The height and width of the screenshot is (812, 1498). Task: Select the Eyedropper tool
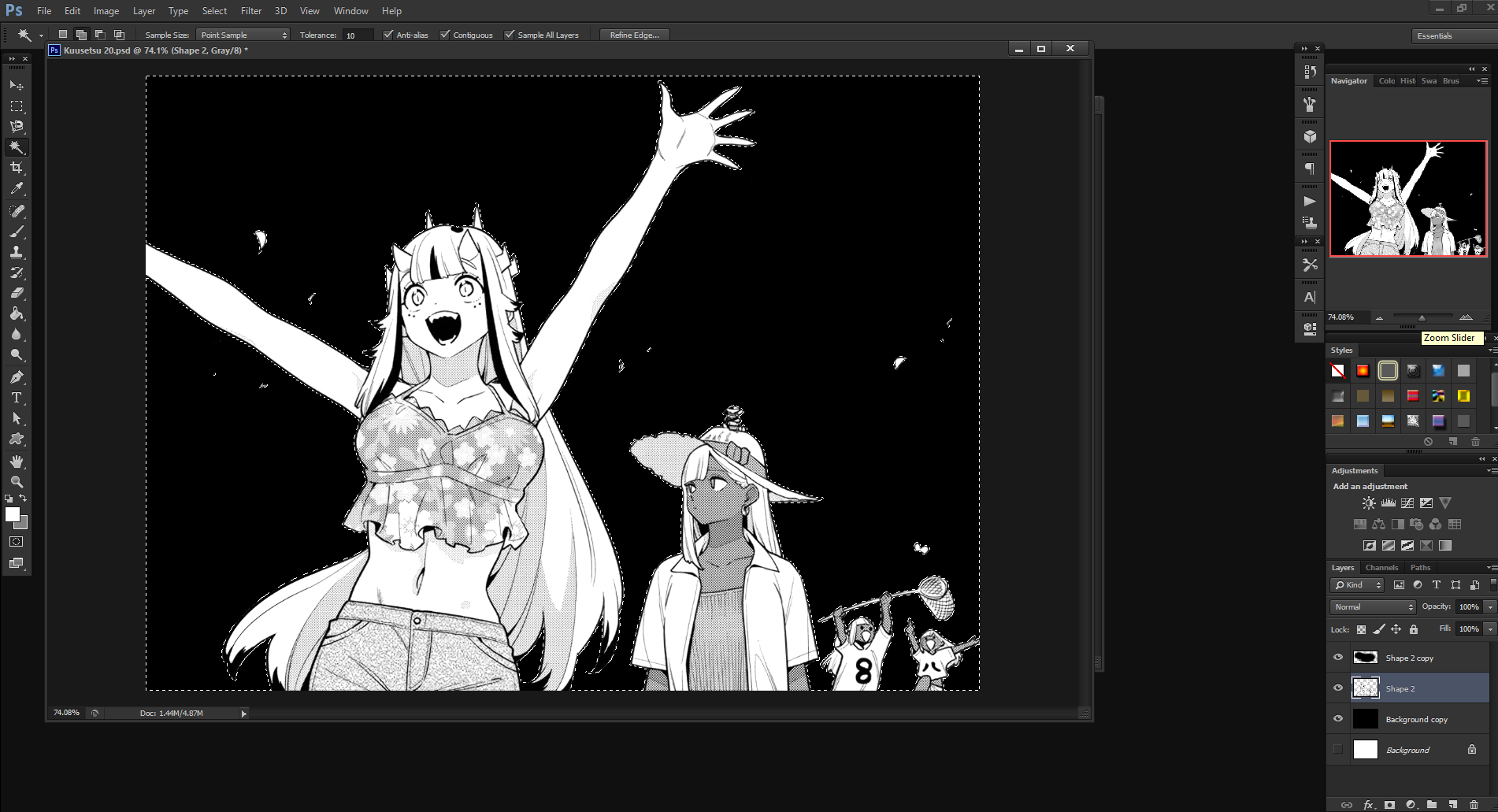point(17,188)
